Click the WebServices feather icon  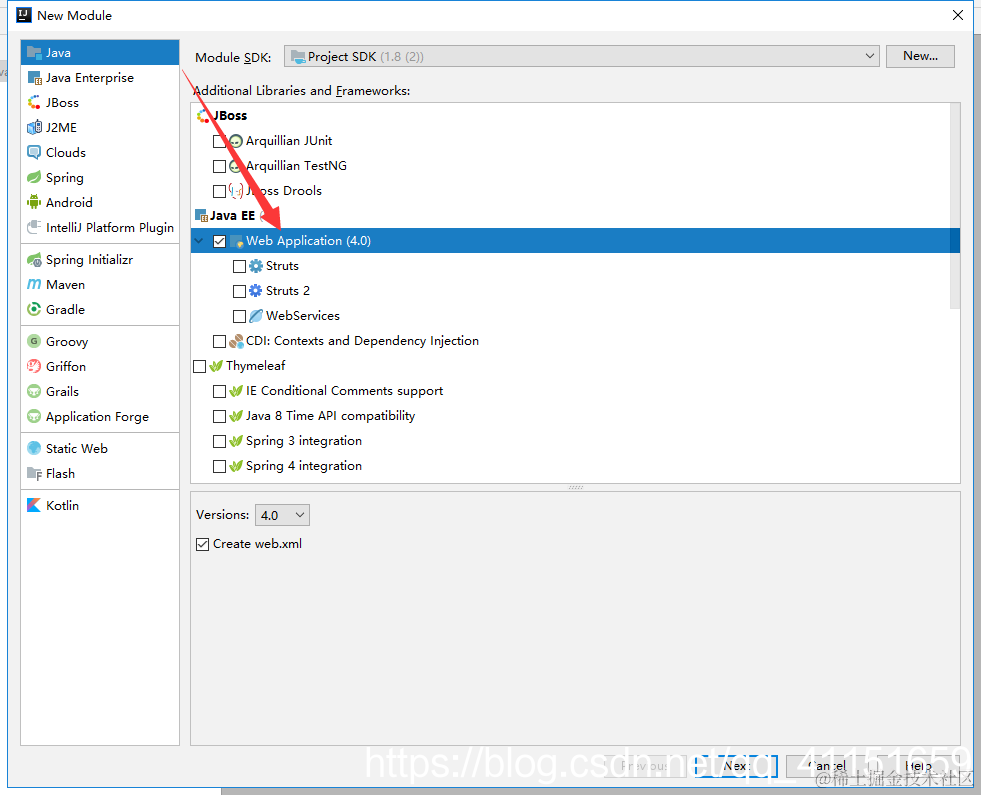(255, 316)
